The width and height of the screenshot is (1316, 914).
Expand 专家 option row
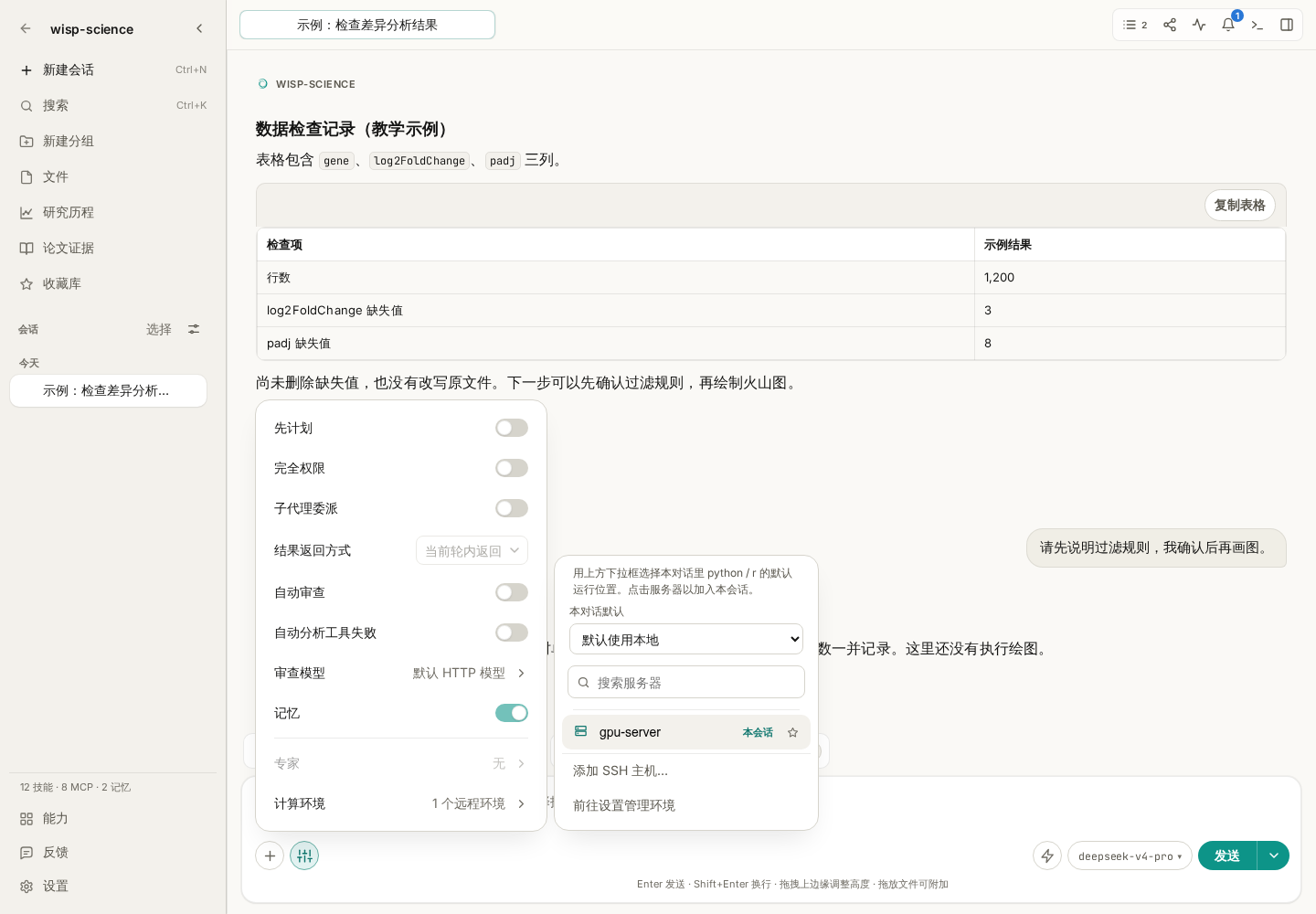point(401,763)
